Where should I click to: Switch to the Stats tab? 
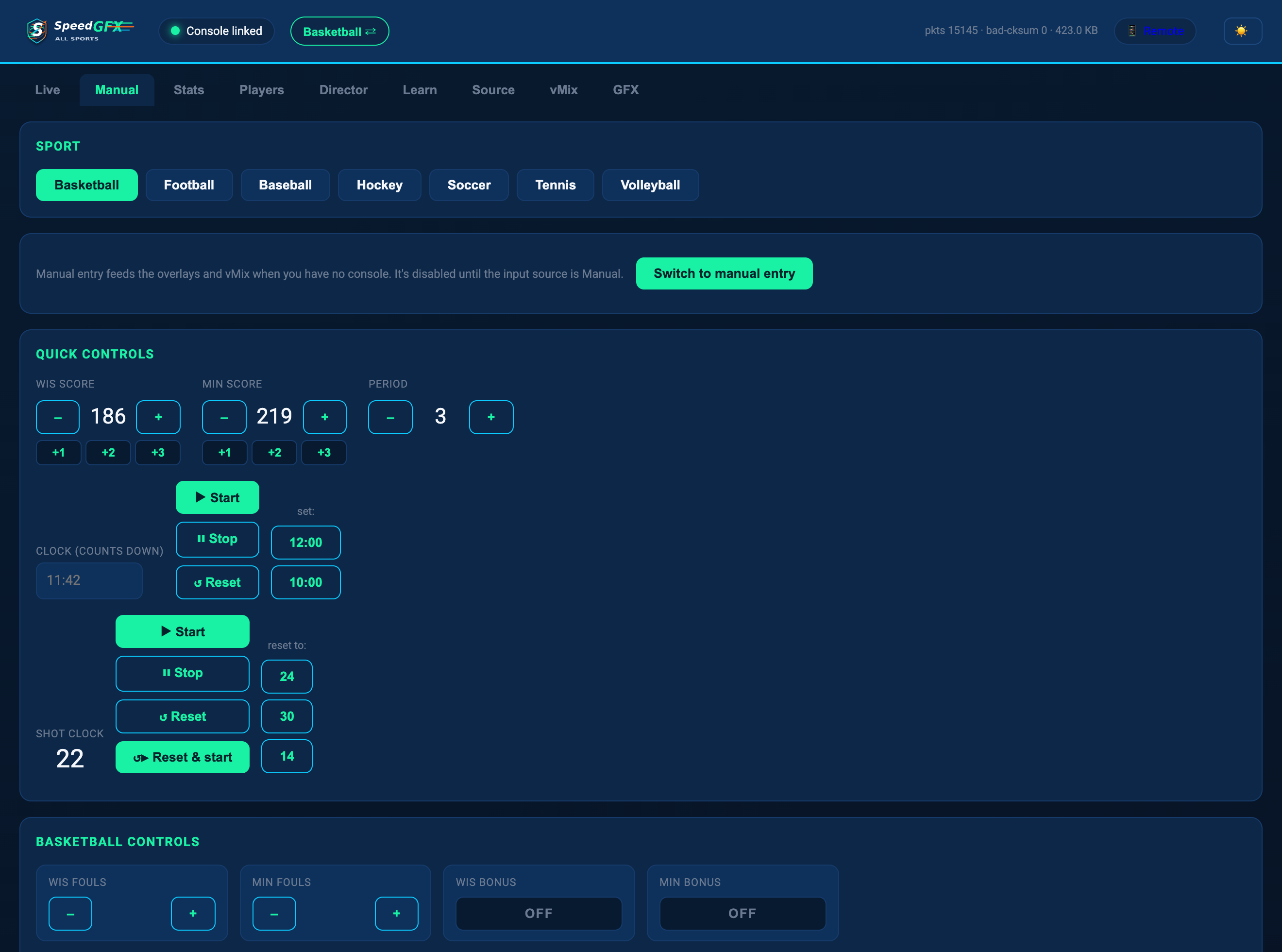(x=189, y=90)
